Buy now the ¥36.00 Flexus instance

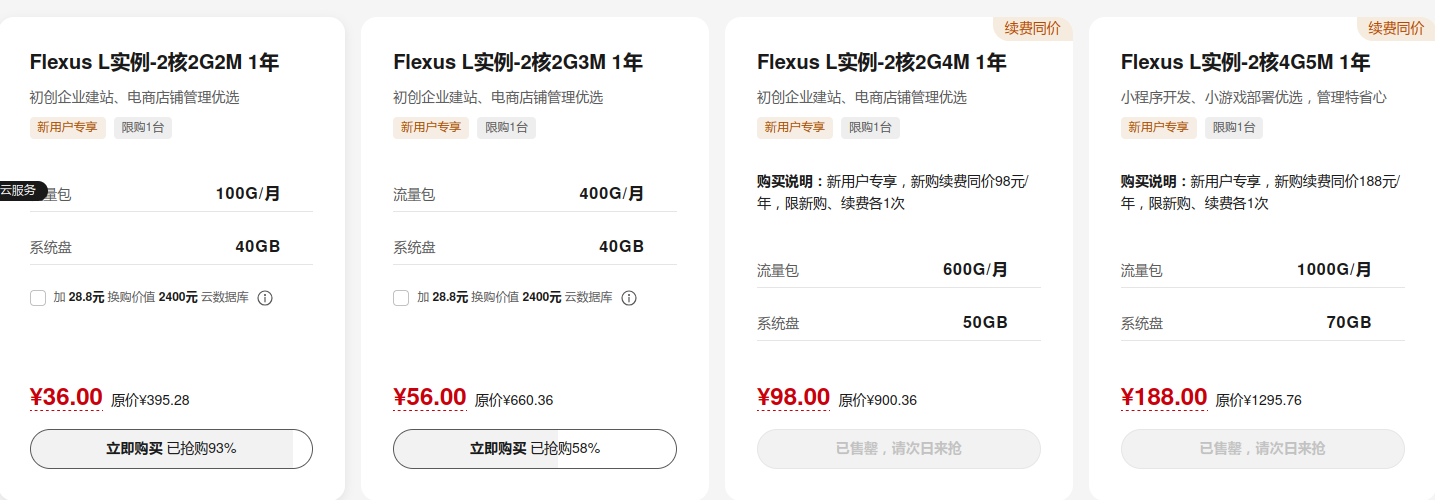click(x=171, y=449)
